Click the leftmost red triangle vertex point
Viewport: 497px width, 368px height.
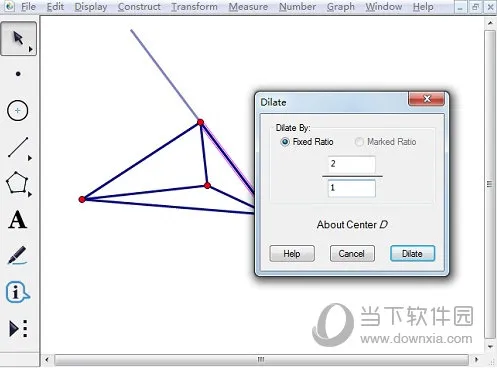[82, 199]
